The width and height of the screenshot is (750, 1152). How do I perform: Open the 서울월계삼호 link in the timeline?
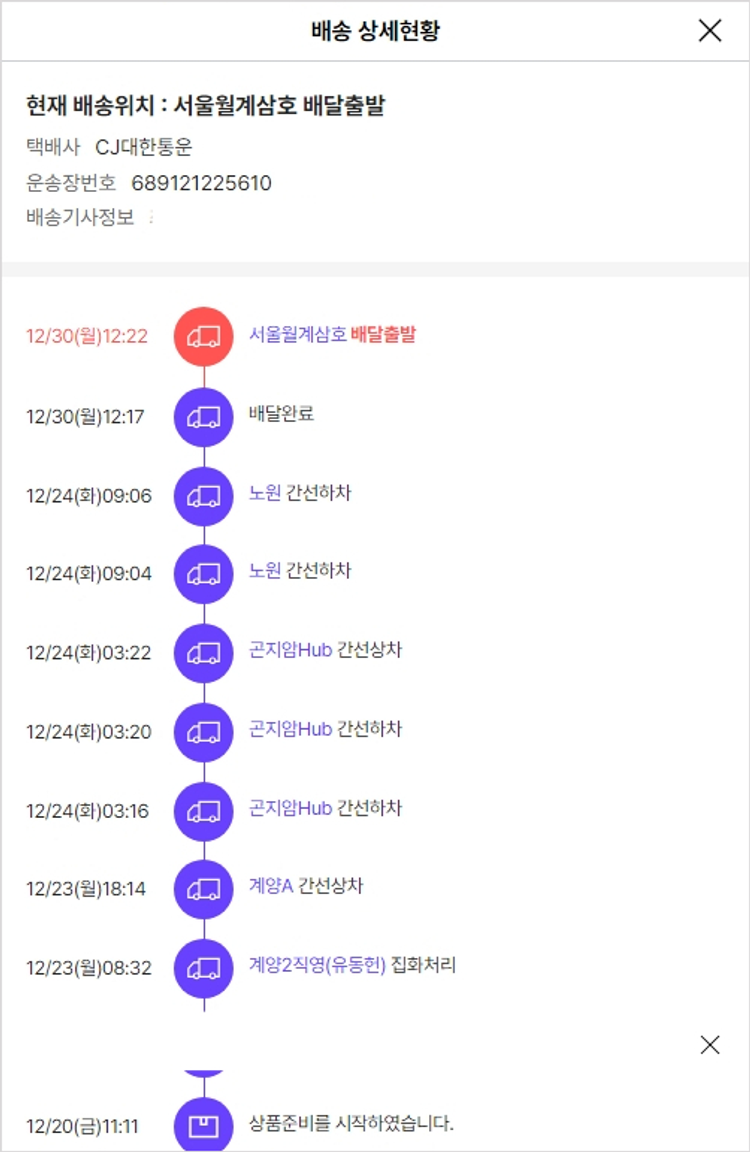click(x=298, y=334)
